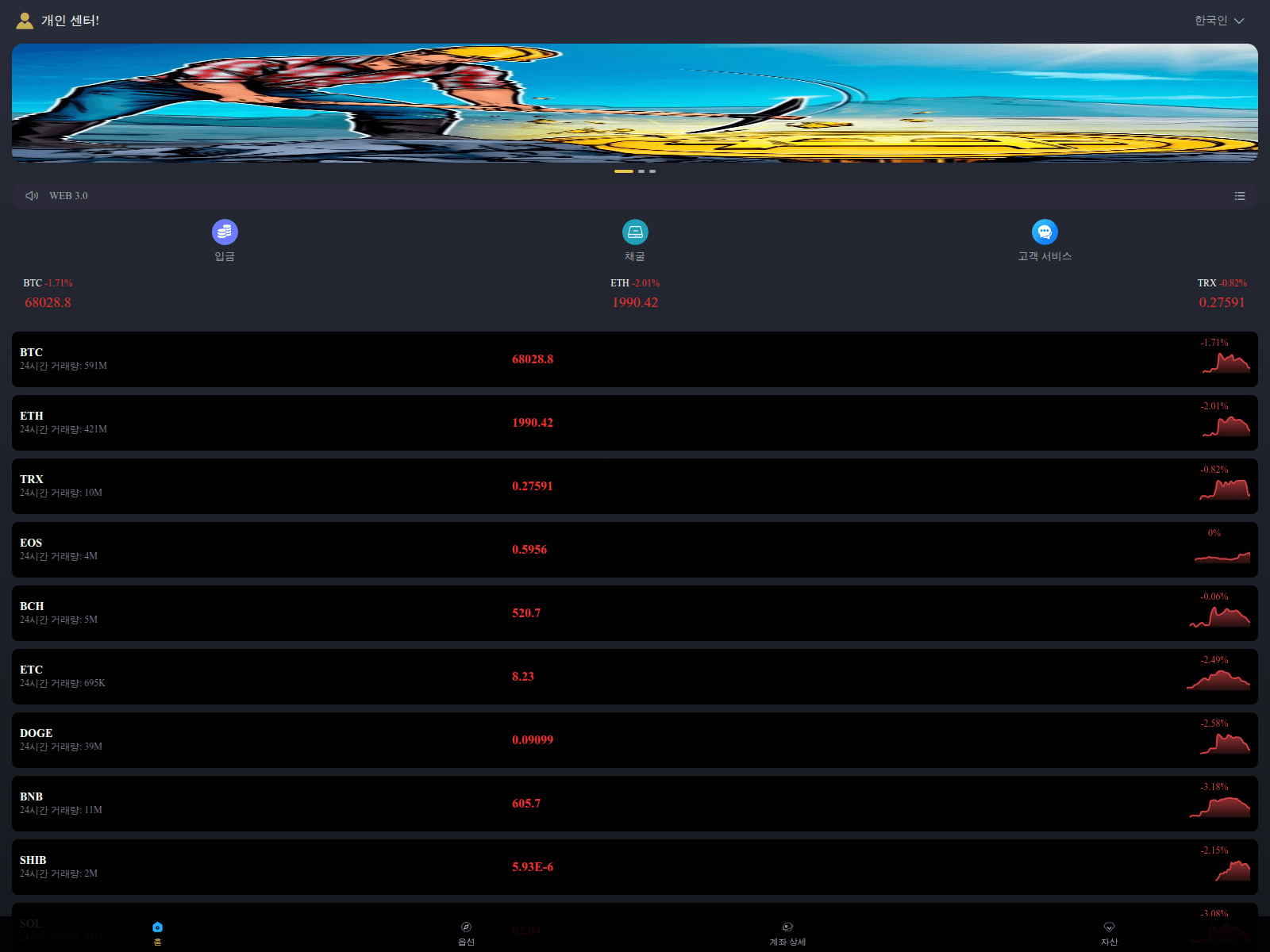Open the BTC market row
The height and width of the screenshot is (952, 1270).
pos(635,359)
